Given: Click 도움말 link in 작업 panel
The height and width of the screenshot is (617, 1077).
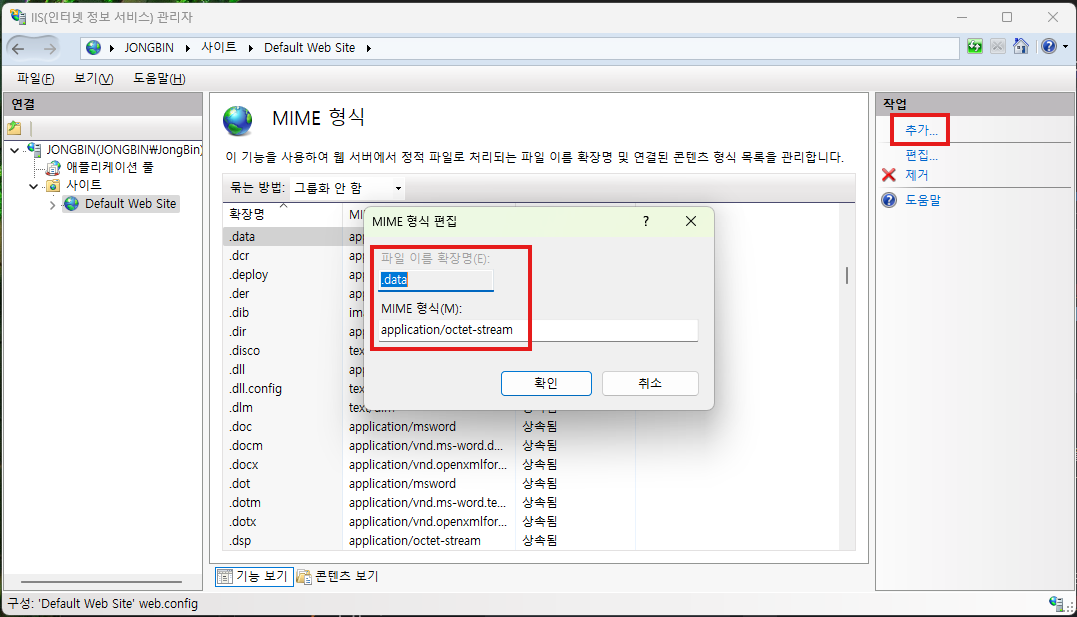Looking at the screenshot, I should click(x=922, y=200).
